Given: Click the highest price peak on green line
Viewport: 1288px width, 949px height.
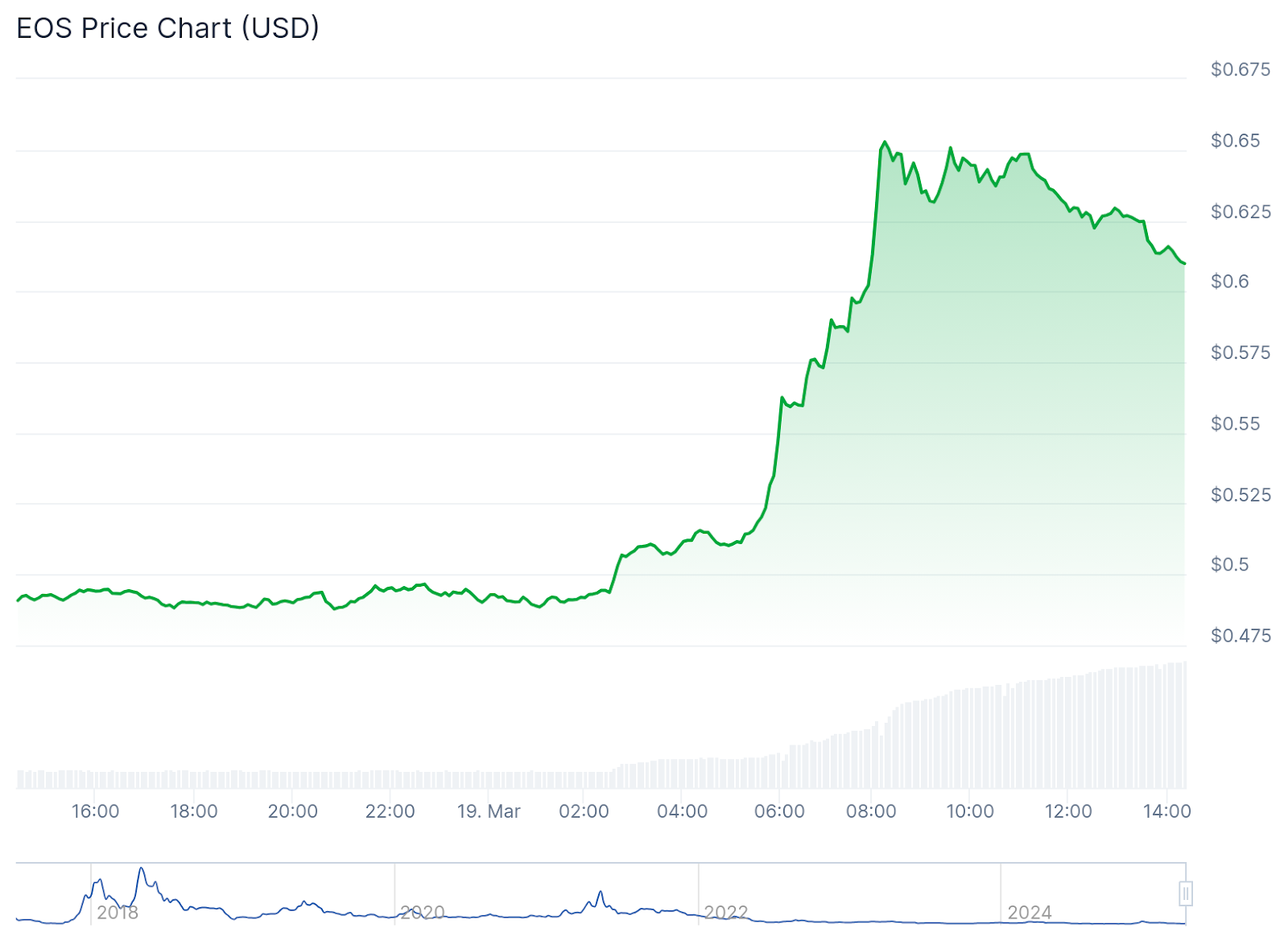Looking at the screenshot, I should (x=885, y=142).
